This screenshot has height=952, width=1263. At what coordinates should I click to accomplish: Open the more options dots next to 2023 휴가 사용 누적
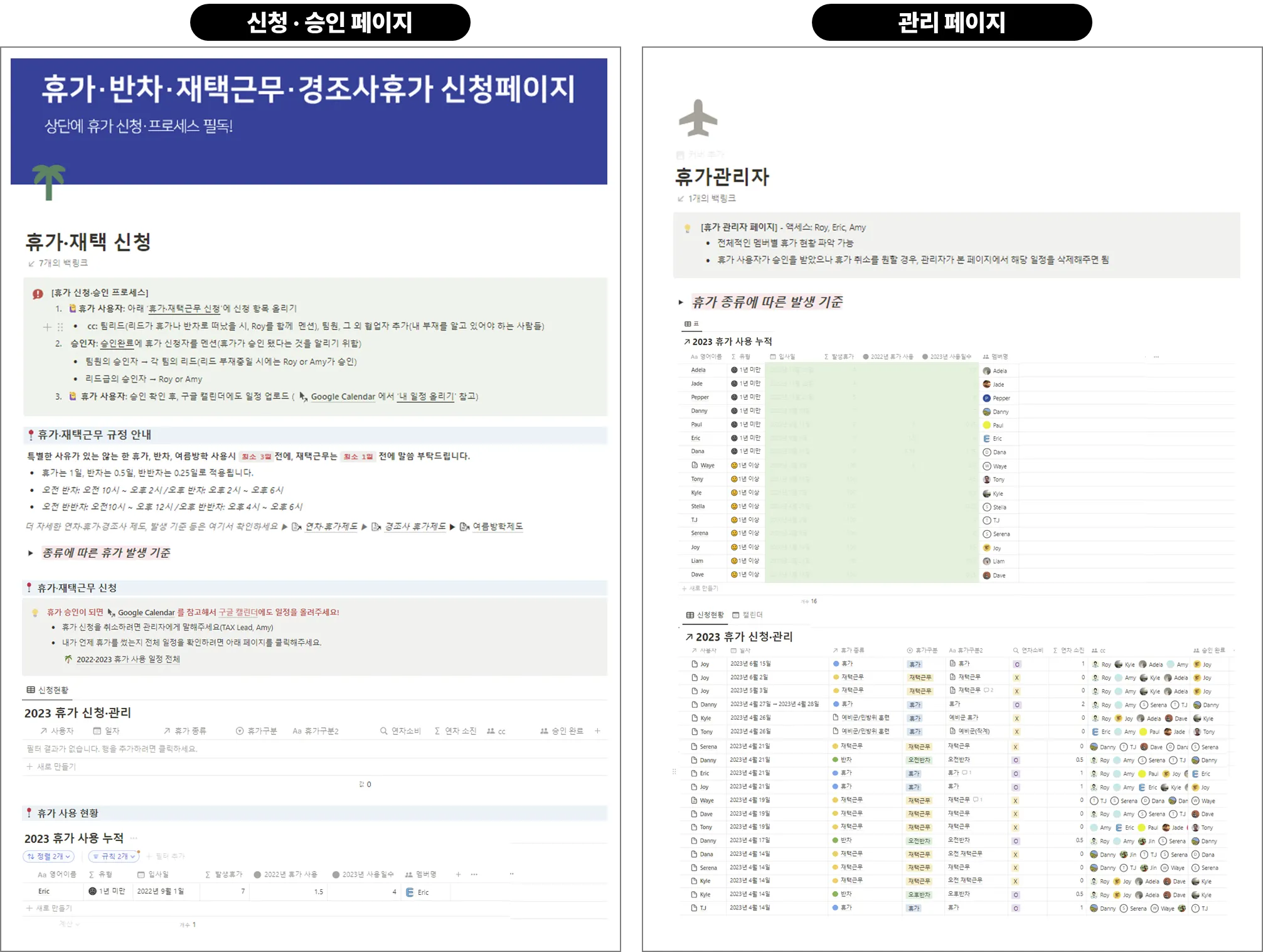134,838
